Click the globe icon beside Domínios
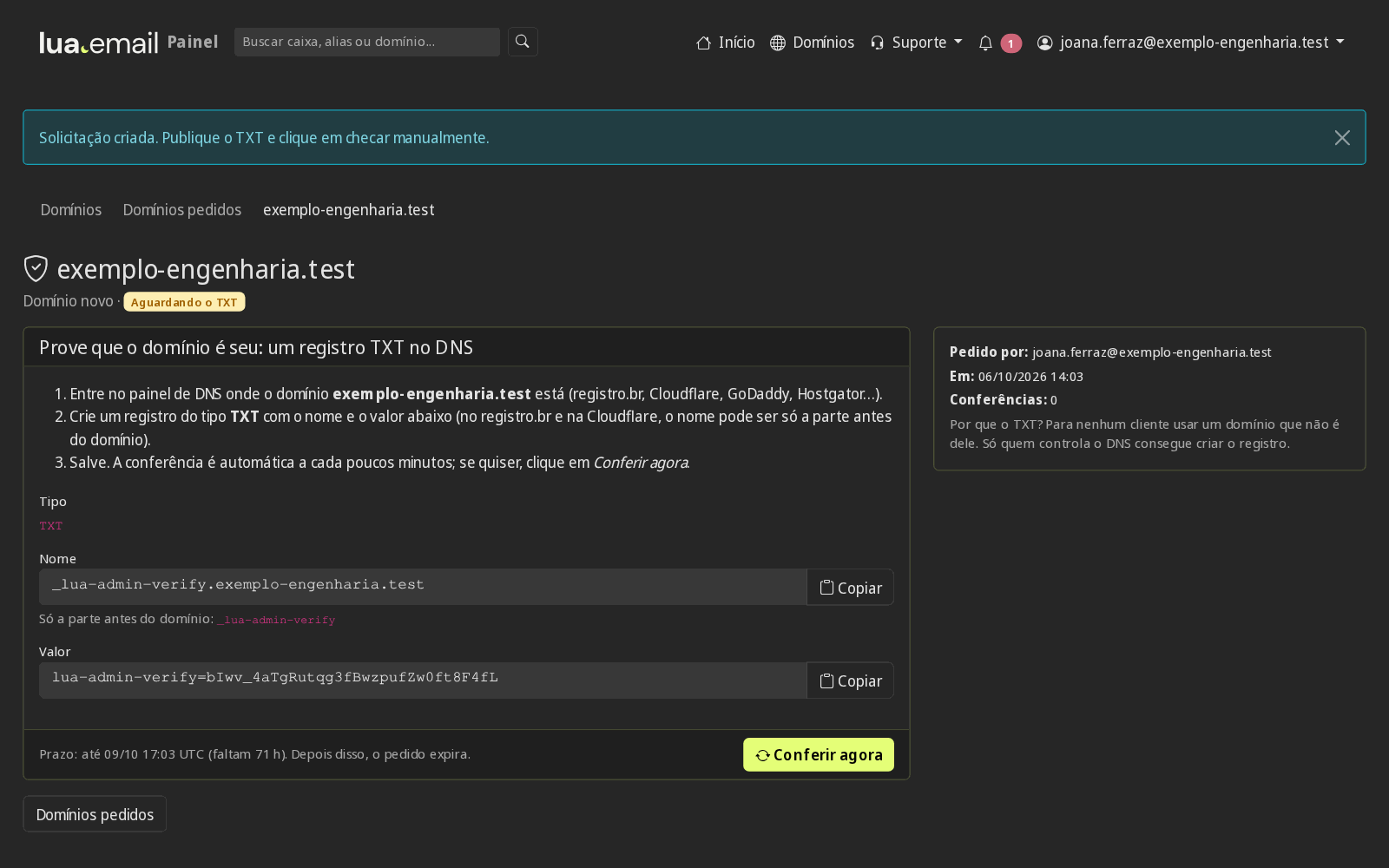1389x868 pixels. [778, 43]
